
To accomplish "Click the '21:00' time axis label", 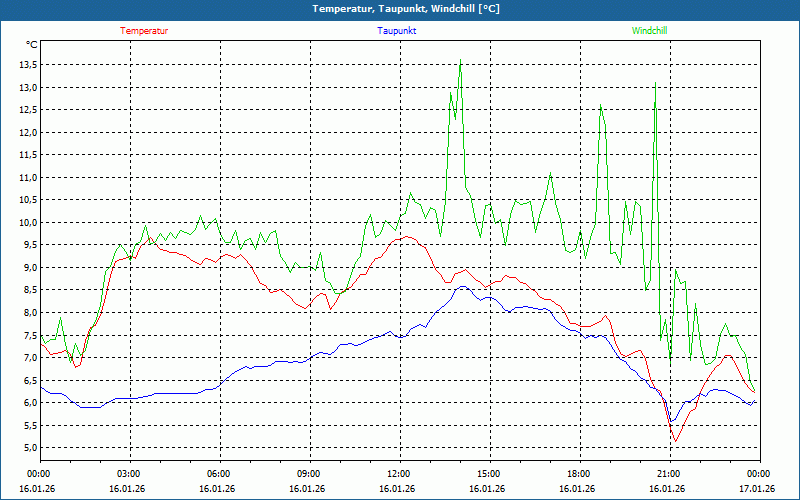I will [667, 473].
